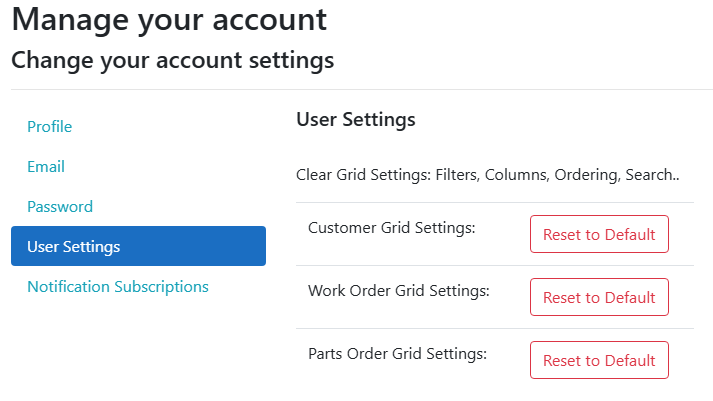
Task: Open the Profile section
Action: click(50, 127)
